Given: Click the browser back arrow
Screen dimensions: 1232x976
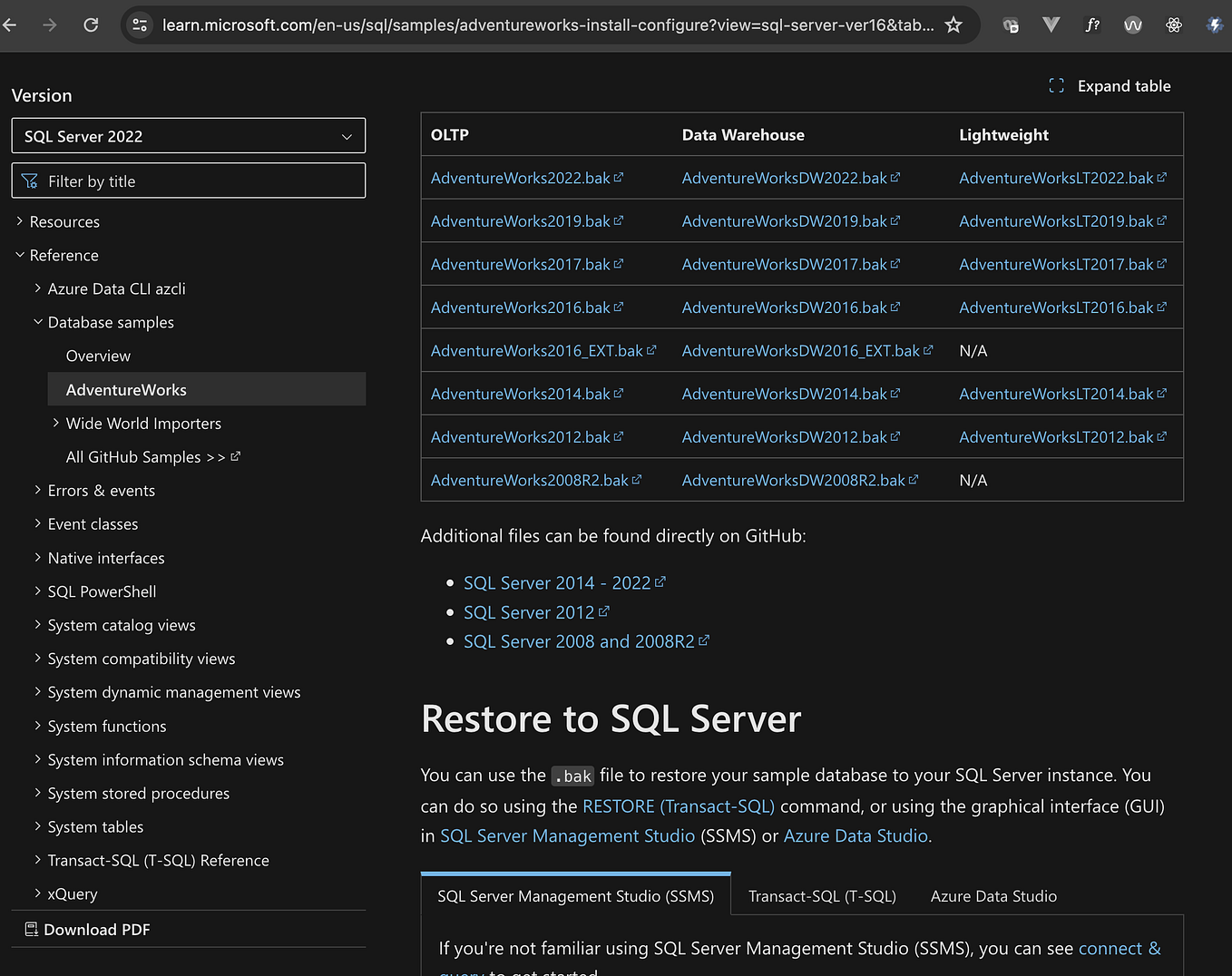Looking at the screenshot, I should pos(10,25).
